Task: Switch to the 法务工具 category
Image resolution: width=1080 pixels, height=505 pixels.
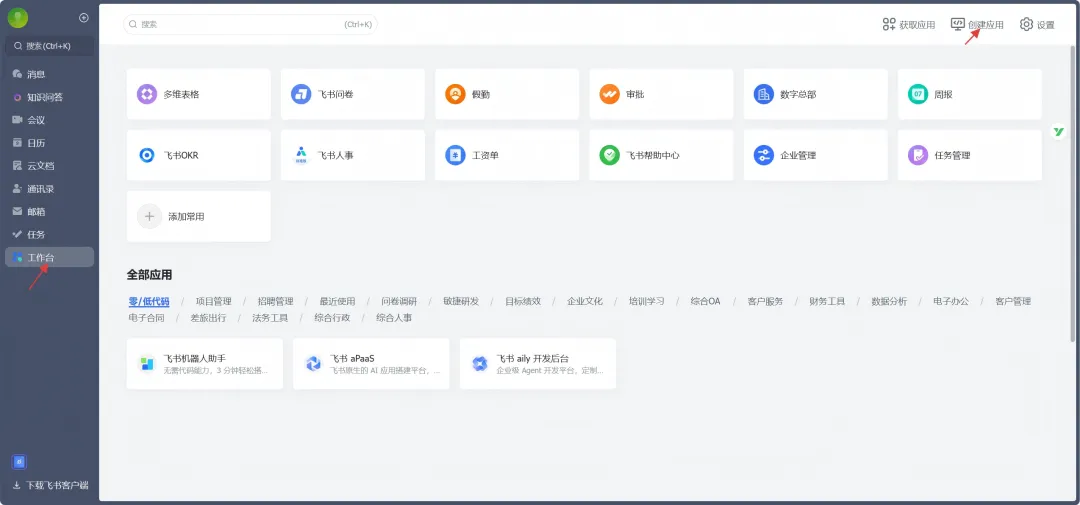Action: (270, 318)
